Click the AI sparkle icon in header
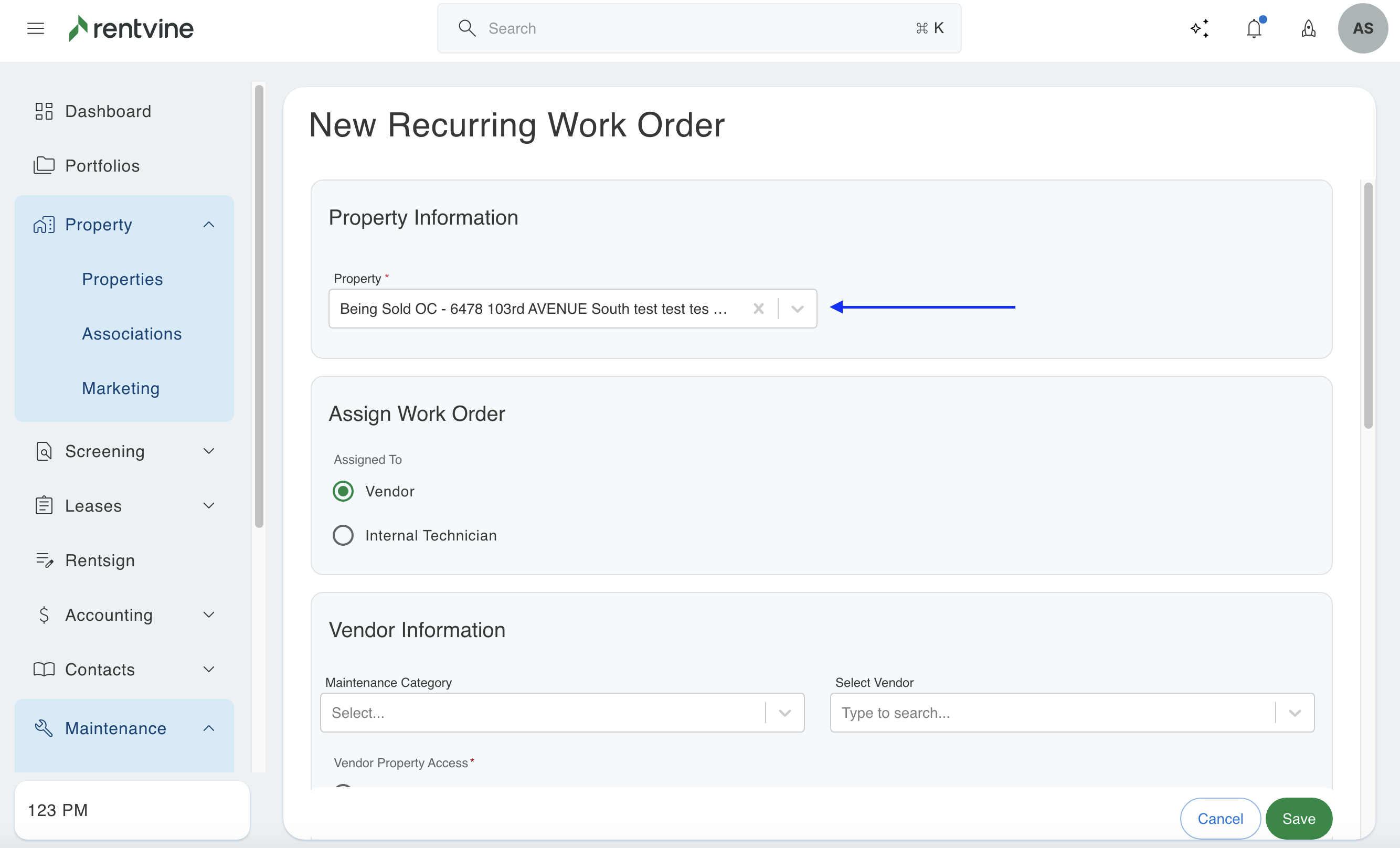This screenshot has width=1400, height=848. [x=1200, y=28]
